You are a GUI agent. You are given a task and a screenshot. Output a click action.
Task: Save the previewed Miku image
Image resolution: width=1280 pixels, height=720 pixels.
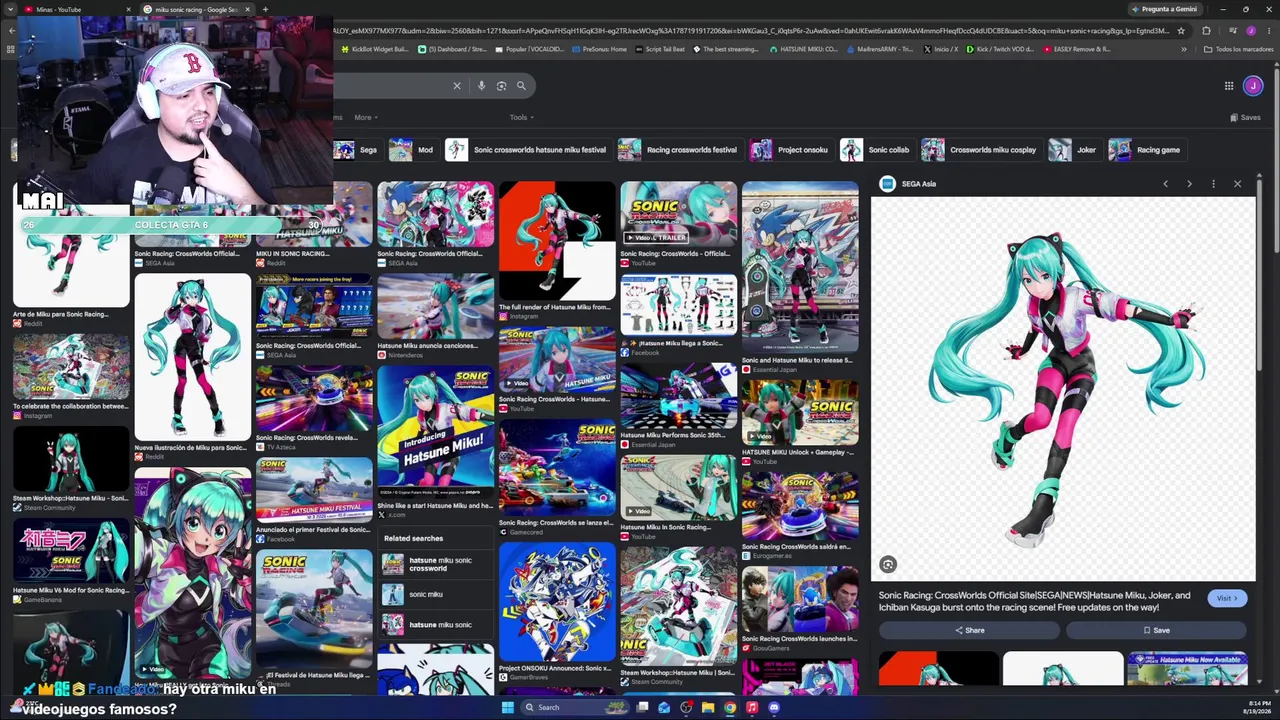tap(1156, 630)
